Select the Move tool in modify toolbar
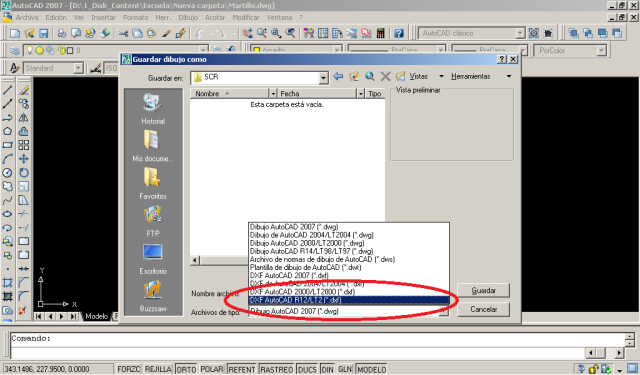 pos(24,159)
